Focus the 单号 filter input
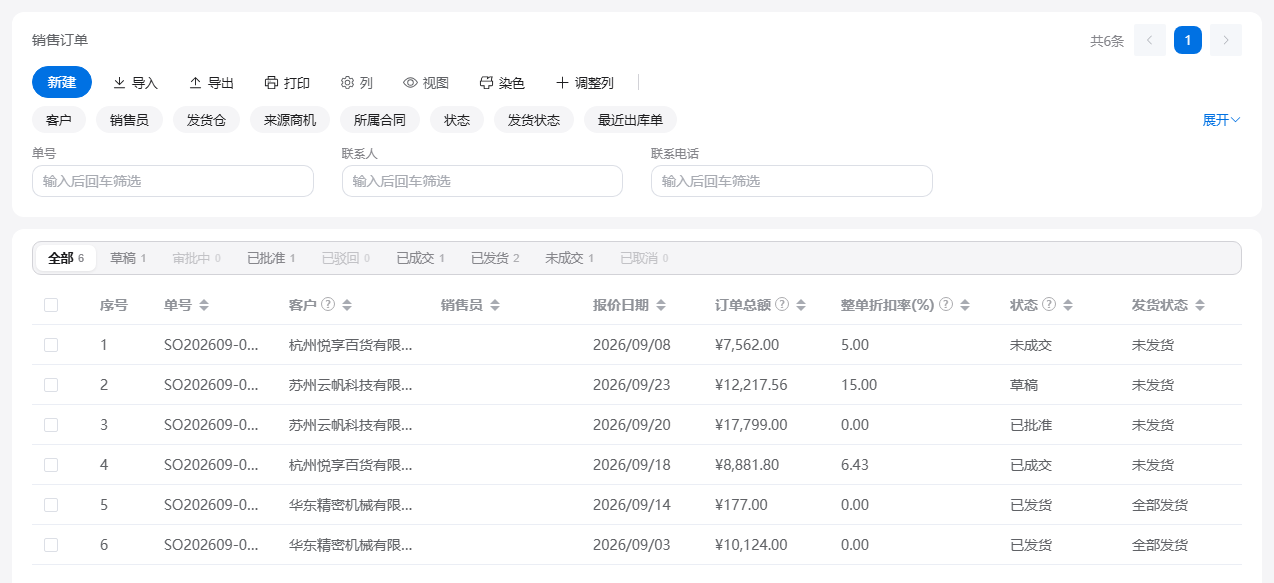Screen dimensions: 1274x583 (173, 181)
